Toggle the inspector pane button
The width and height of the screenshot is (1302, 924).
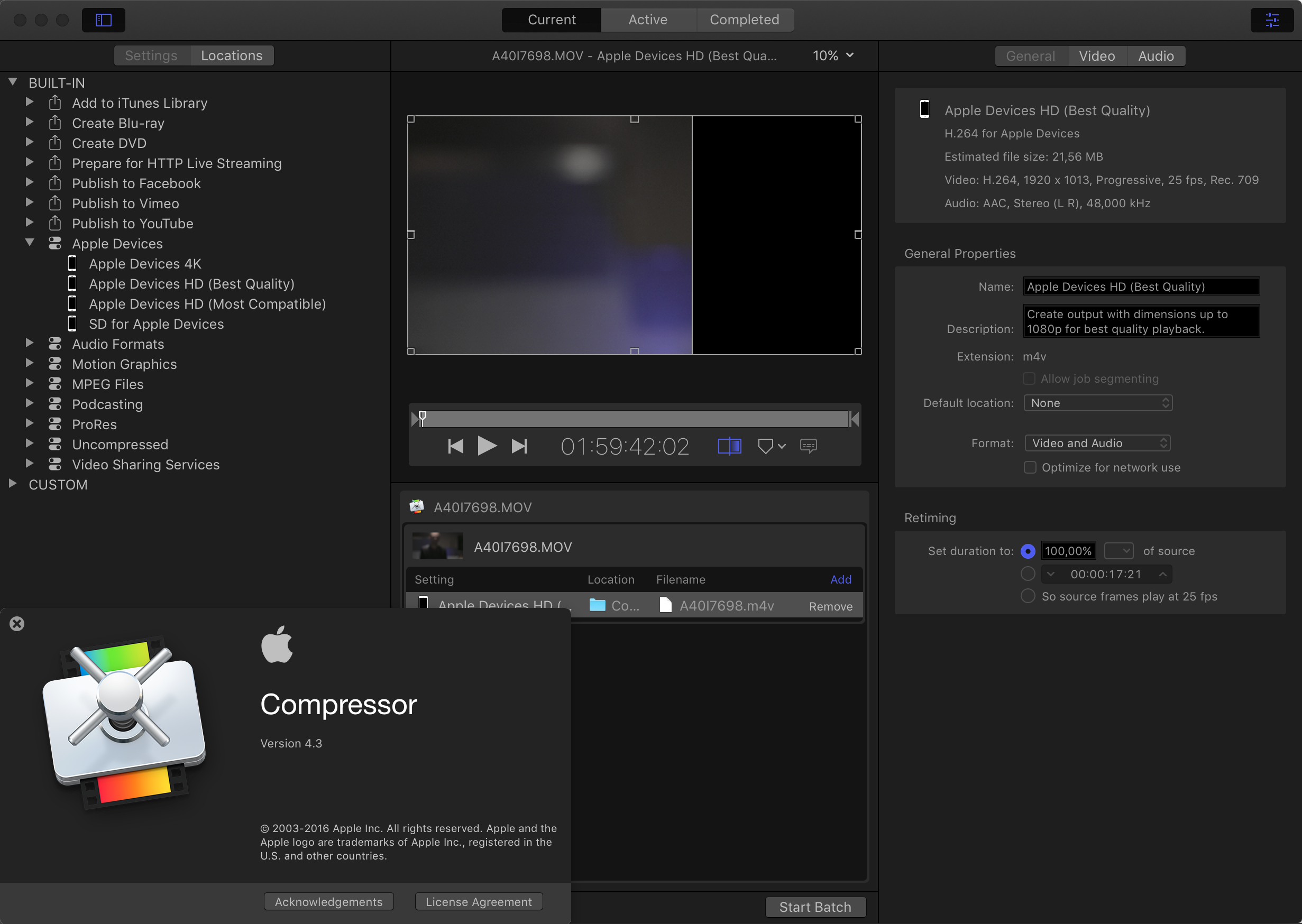click(x=1272, y=20)
